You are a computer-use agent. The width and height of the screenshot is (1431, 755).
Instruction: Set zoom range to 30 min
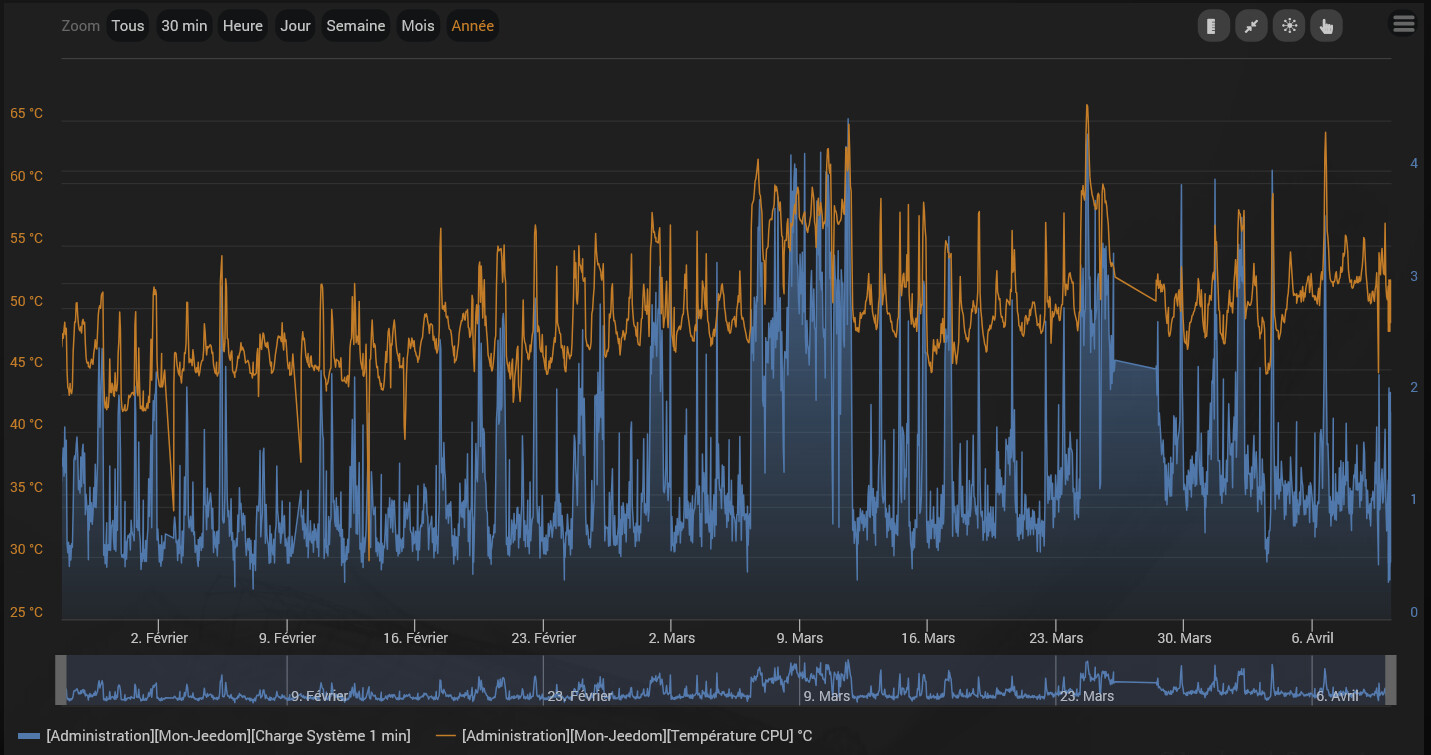[x=184, y=26]
